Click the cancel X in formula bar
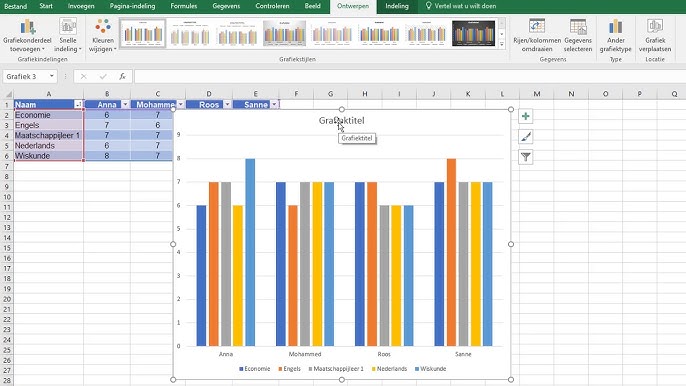This screenshot has width=686, height=386. click(x=83, y=76)
